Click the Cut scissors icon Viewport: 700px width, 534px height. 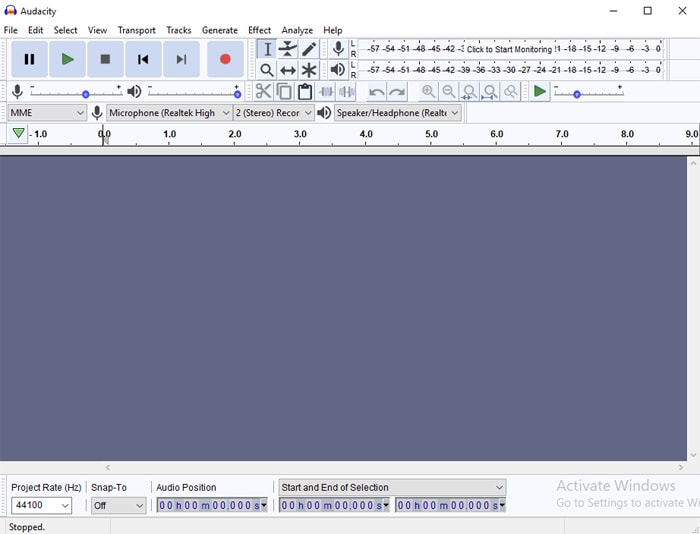(x=263, y=92)
